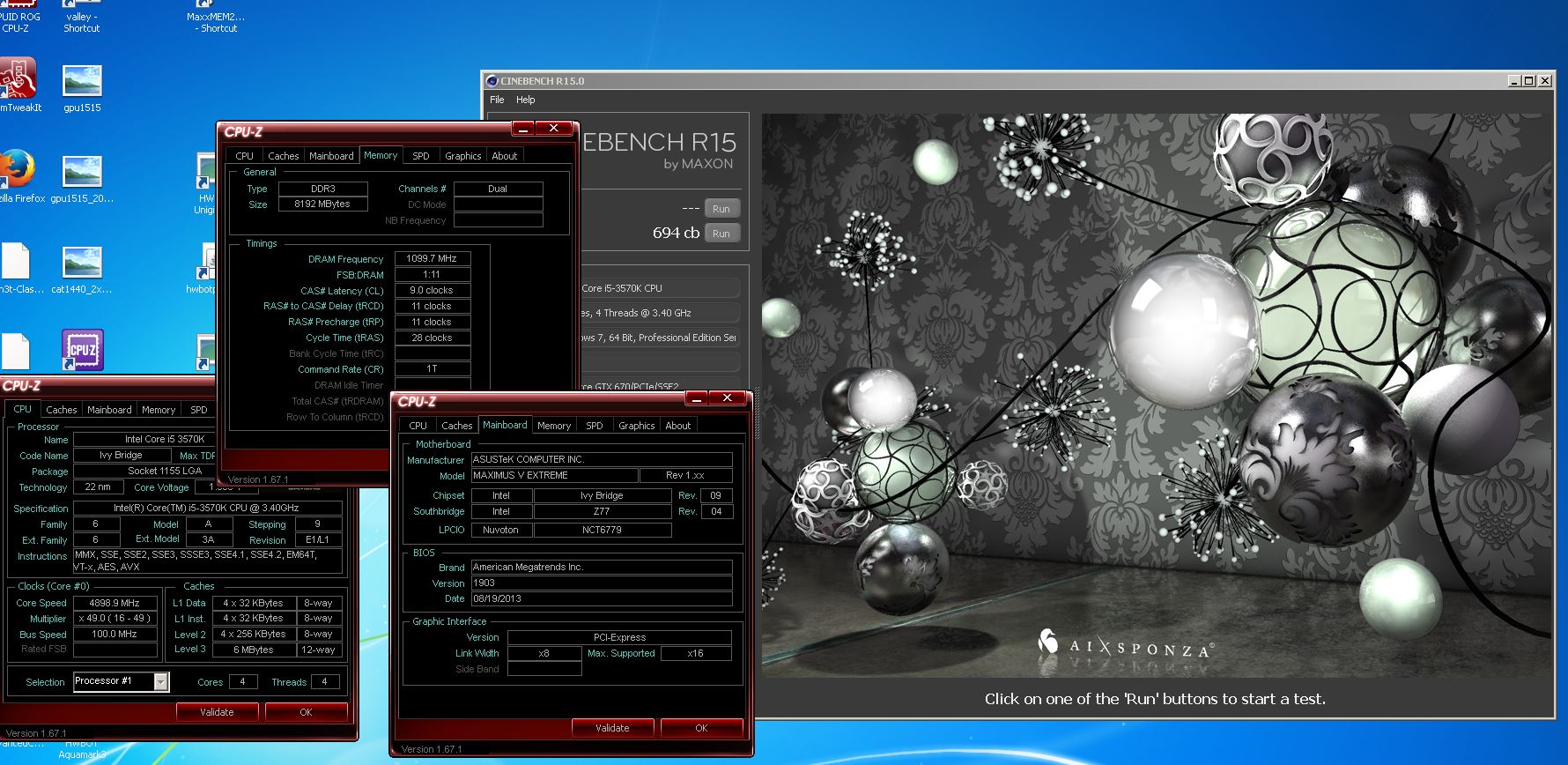Screen dimensions: 1568x765
Task: Select Caches tab in processor CPU-Z window
Action: (62, 410)
